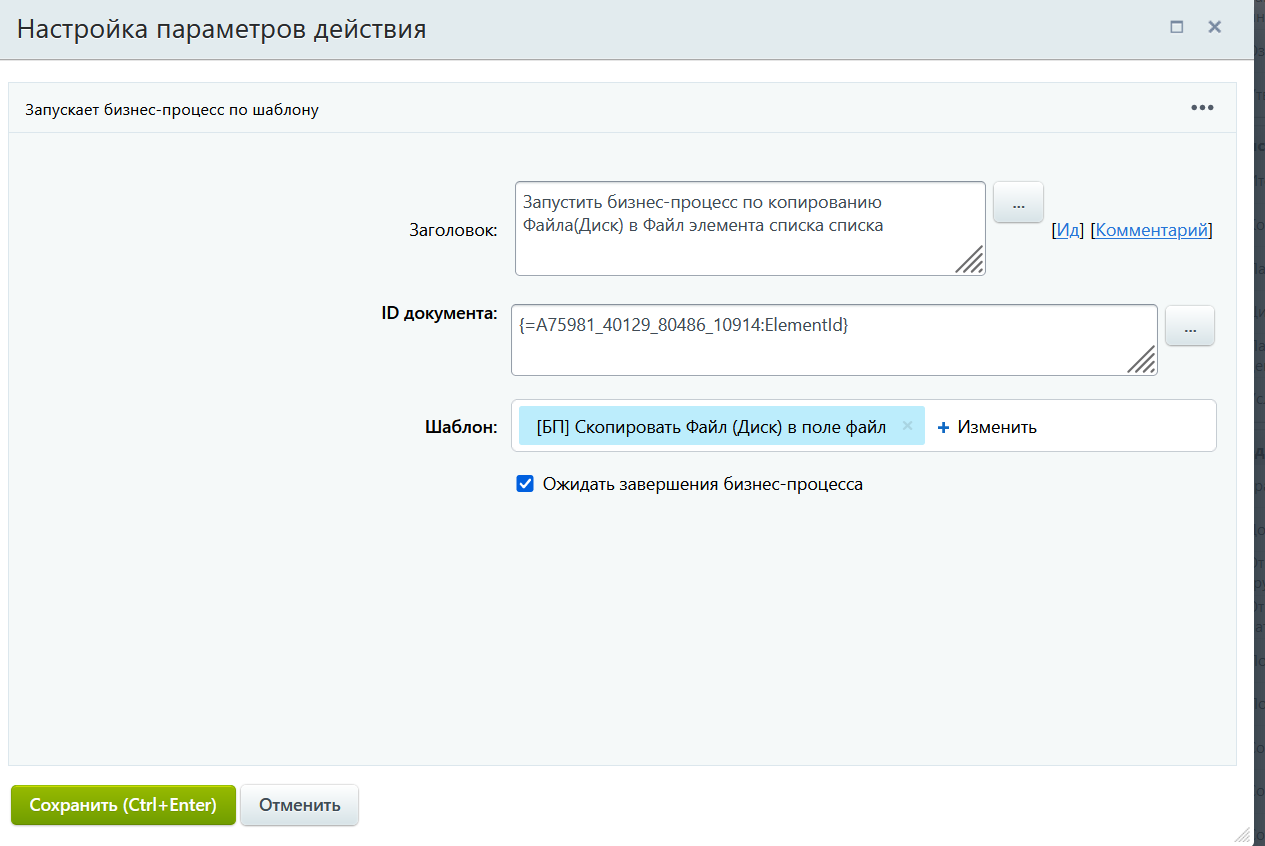Click the Ид link
The width and height of the screenshot is (1265, 846).
[1068, 230]
